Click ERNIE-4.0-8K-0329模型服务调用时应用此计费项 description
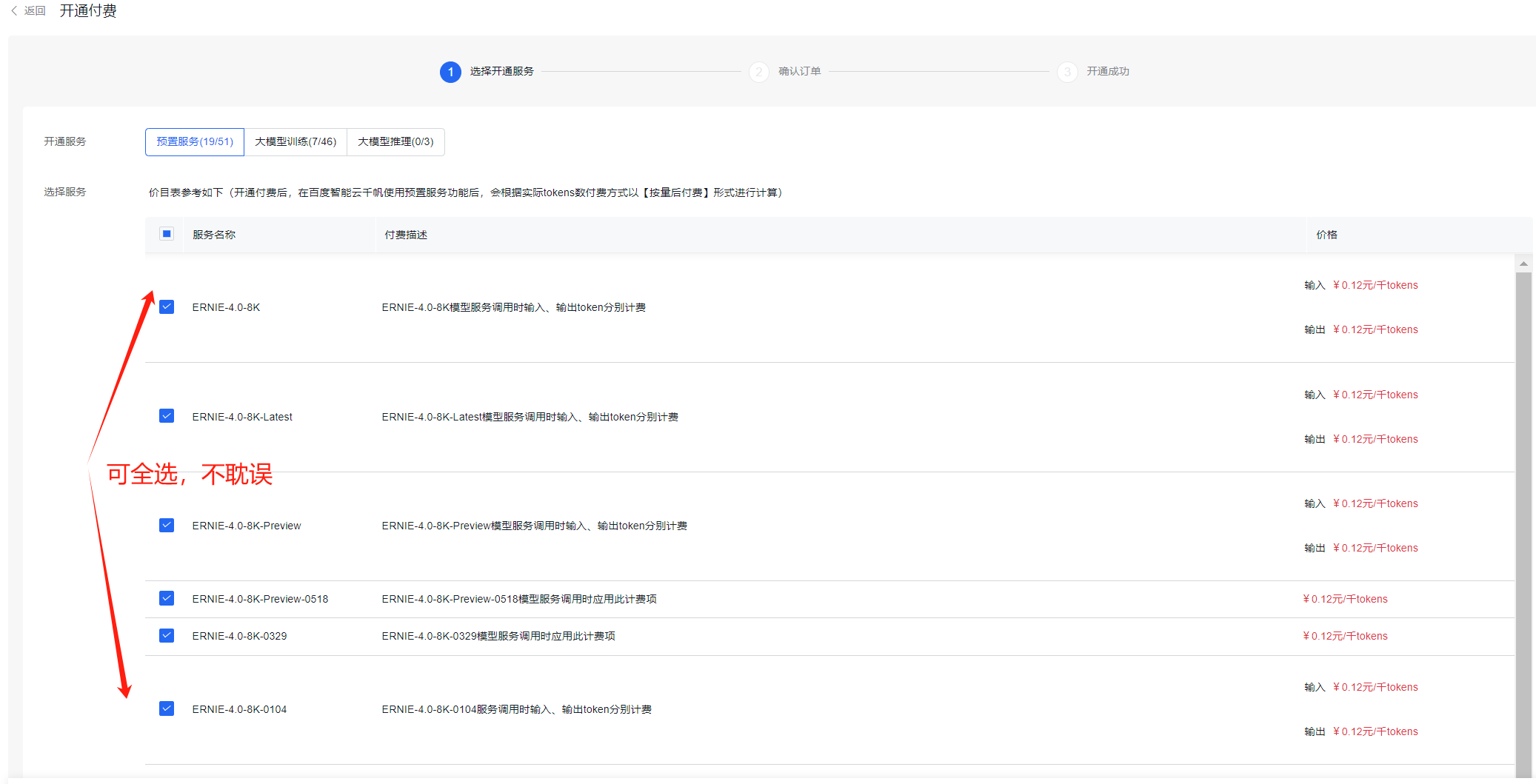 tap(498, 636)
